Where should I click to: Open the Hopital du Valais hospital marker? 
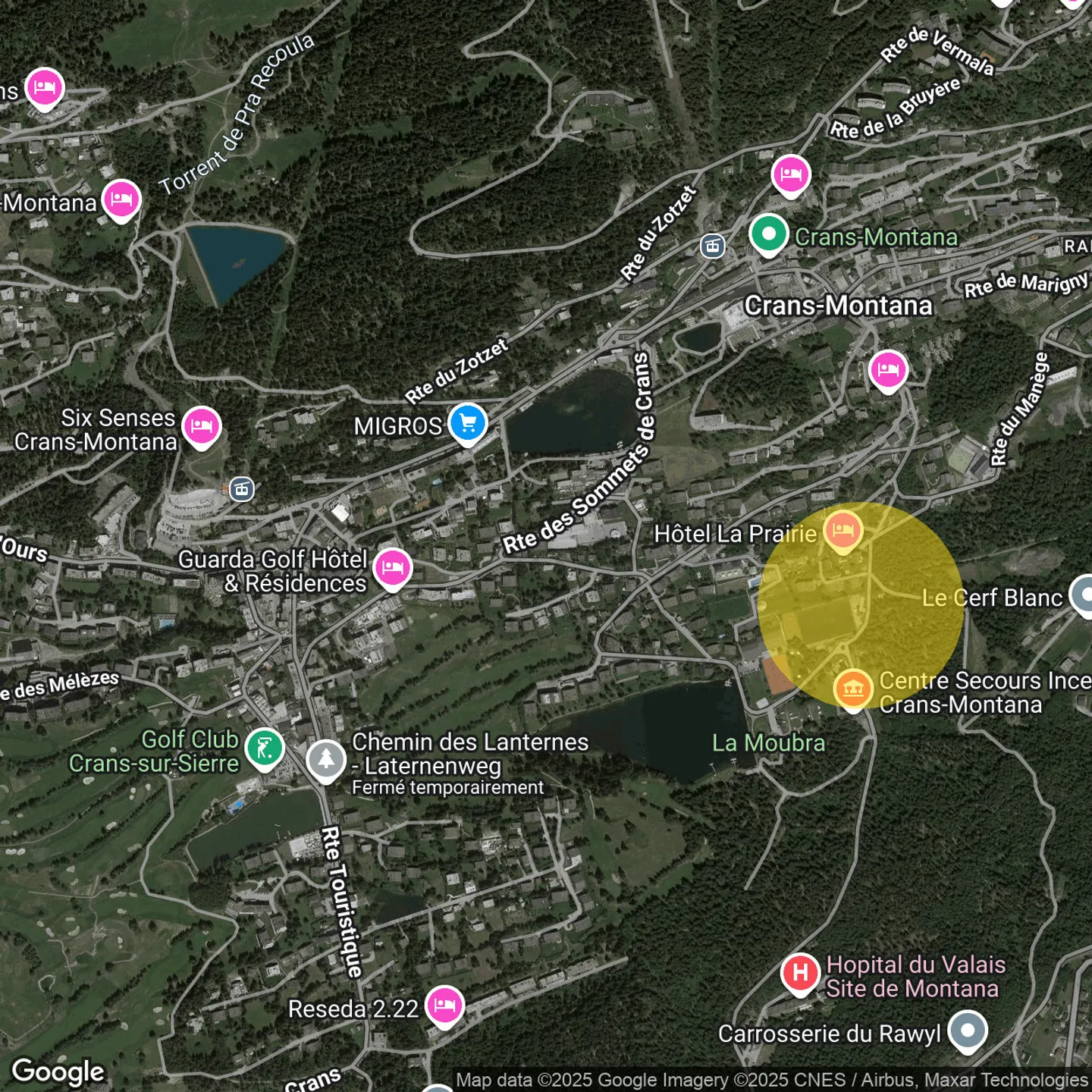(x=801, y=973)
